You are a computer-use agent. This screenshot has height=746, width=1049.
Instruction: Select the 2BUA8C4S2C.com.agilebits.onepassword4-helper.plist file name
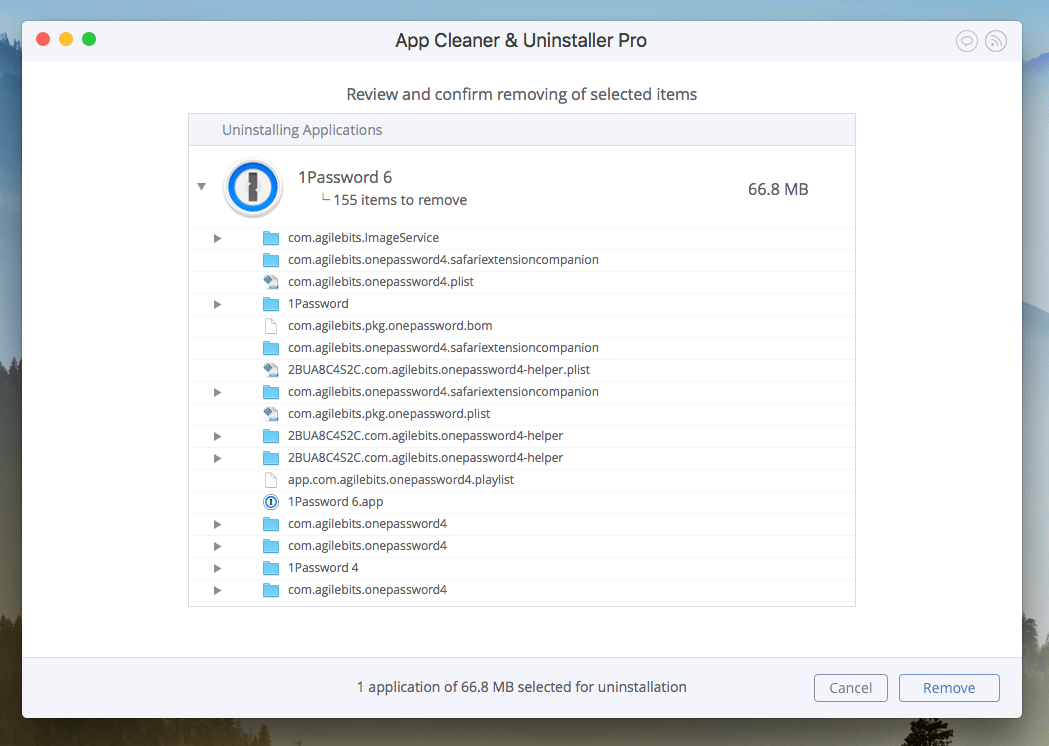click(439, 370)
